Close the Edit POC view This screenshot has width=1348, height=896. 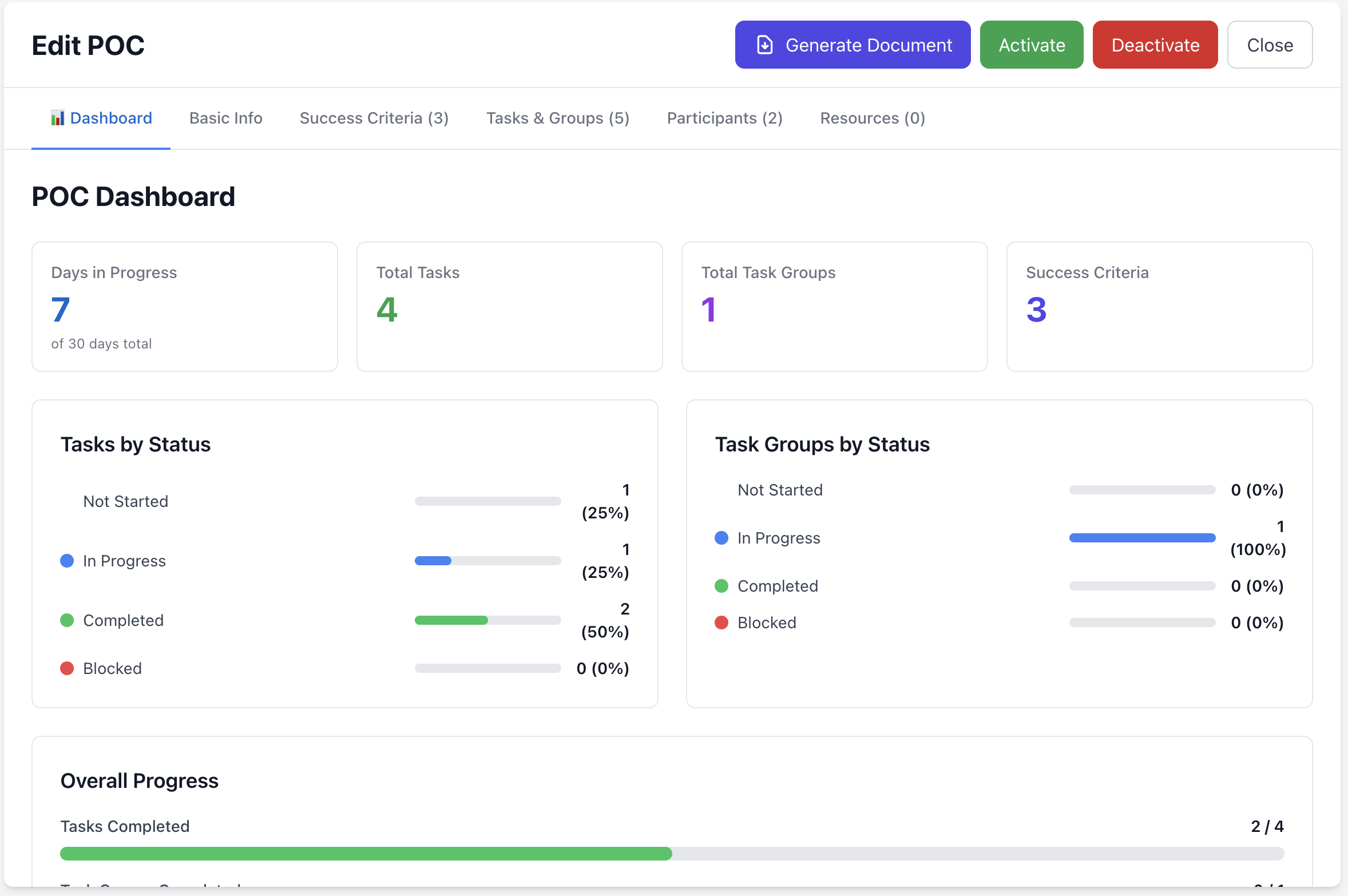1270,44
